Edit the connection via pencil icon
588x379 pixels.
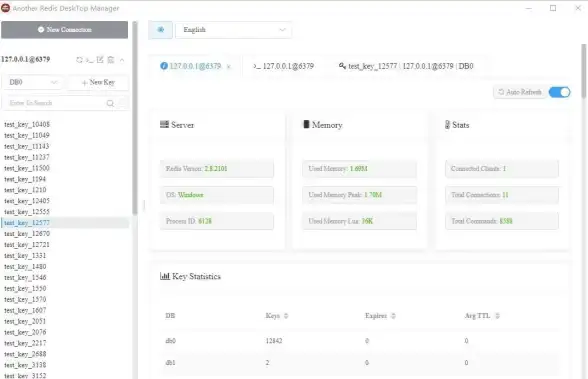click(100, 60)
